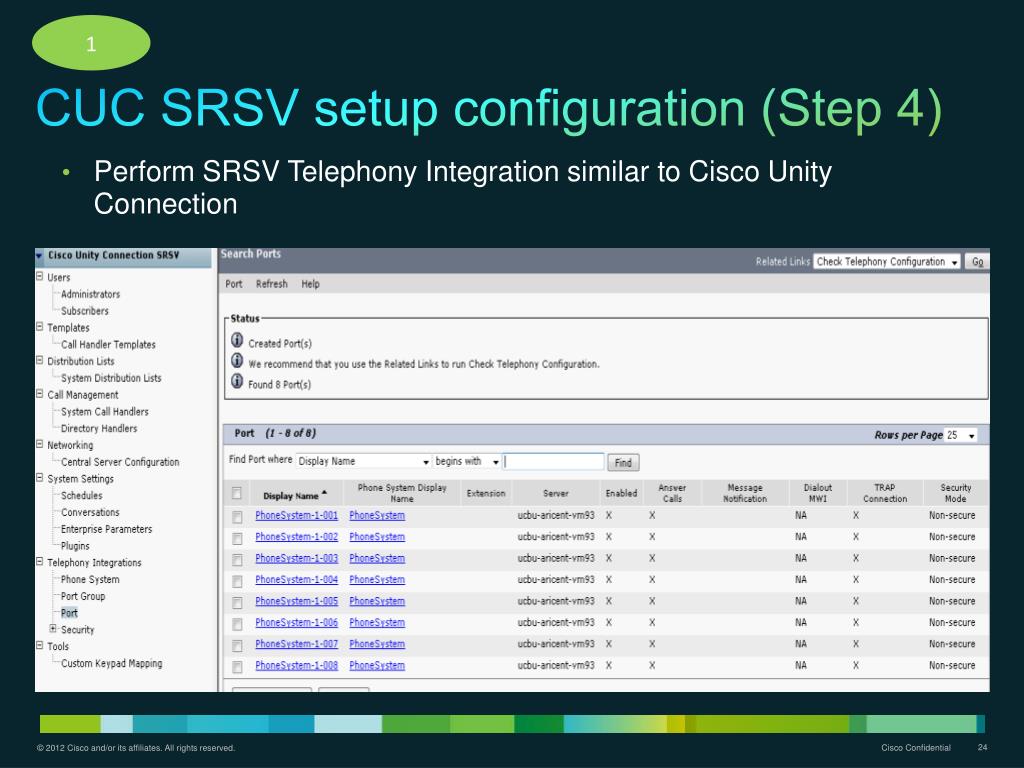Collapse the Telephony Integrations node
This screenshot has height=768, width=1024.
[39, 562]
